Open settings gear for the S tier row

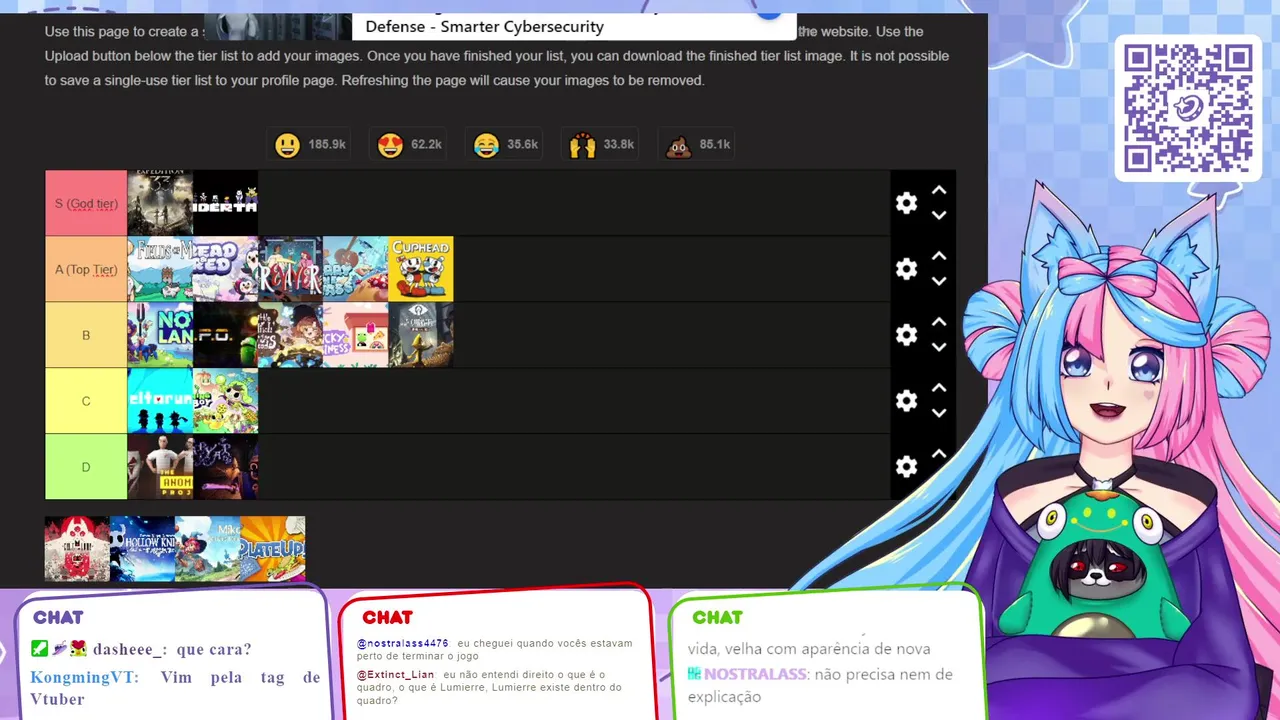tap(906, 203)
